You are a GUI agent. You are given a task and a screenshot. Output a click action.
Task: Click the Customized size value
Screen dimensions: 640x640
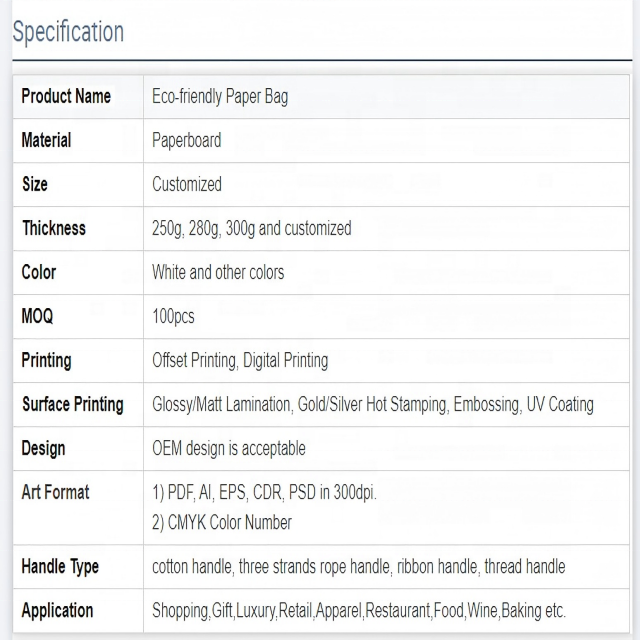(187, 184)
